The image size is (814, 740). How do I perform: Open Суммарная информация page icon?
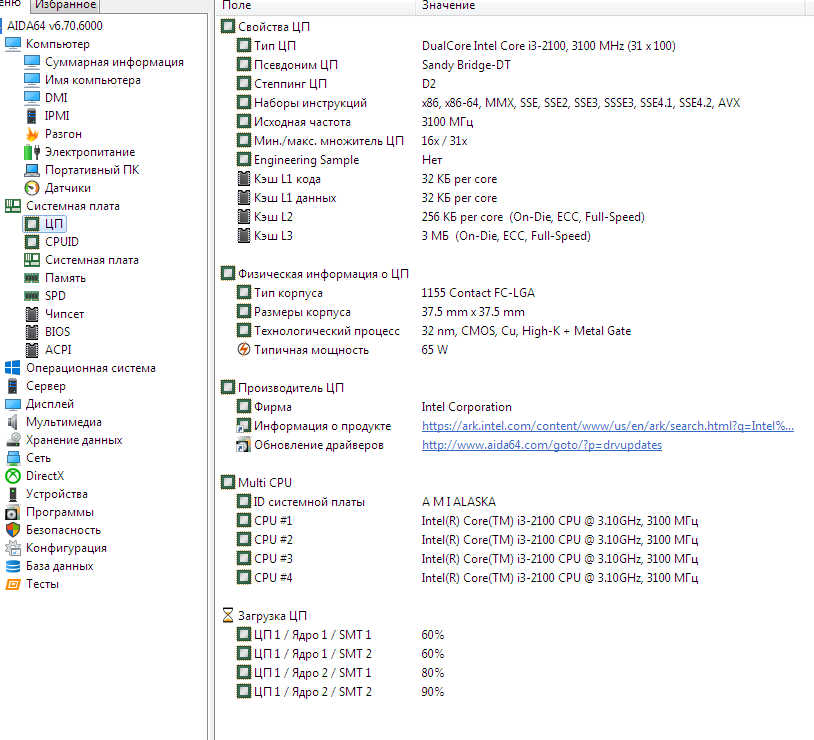pos(32,62)
